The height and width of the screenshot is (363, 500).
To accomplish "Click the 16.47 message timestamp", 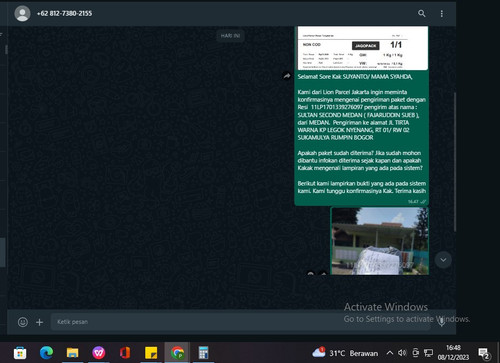I will tap(413, 202).
